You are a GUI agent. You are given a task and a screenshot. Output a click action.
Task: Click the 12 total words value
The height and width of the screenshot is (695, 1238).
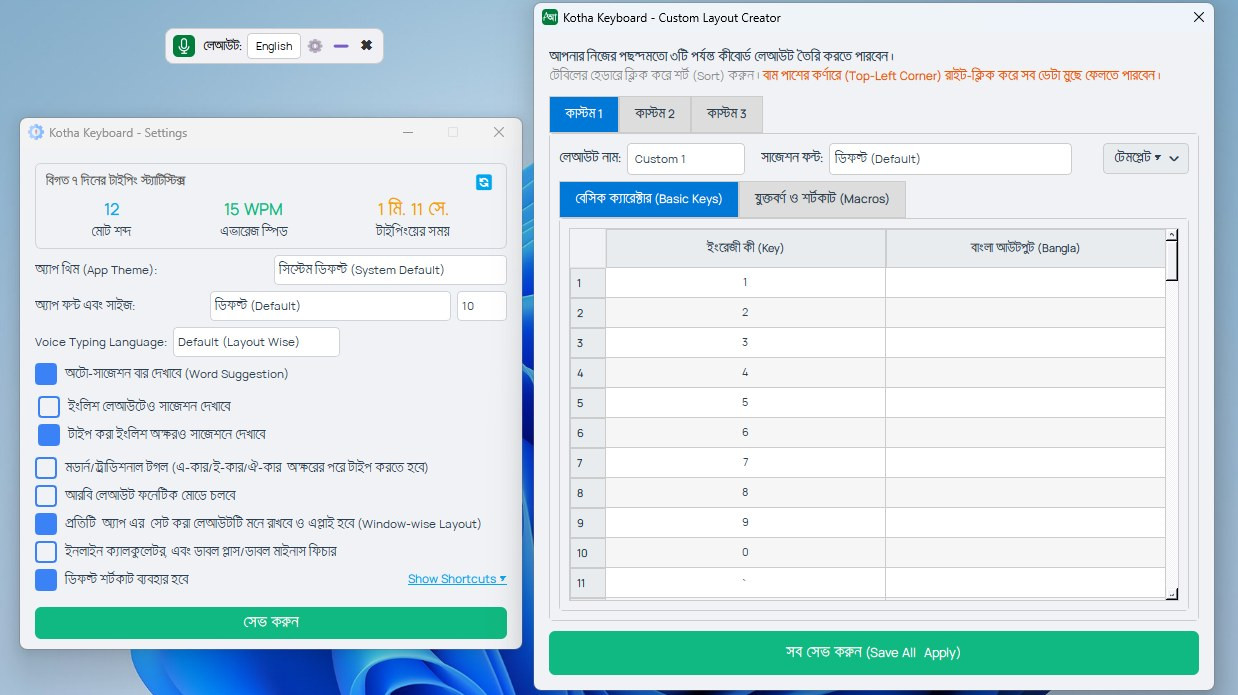coord(112,209)
